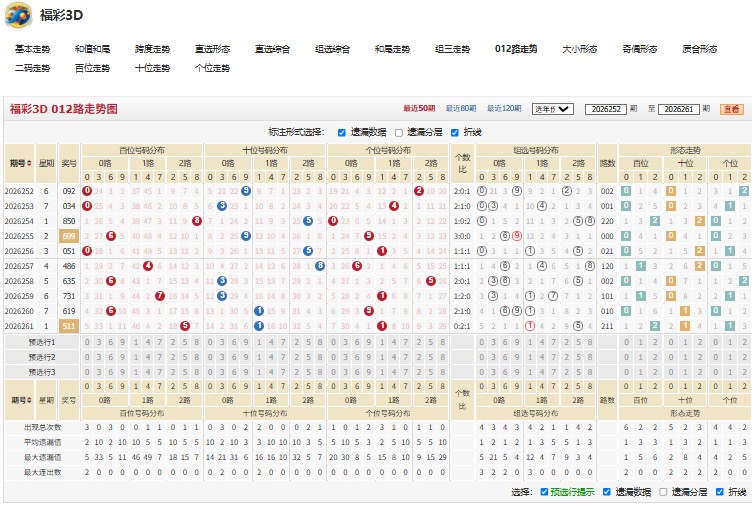Select the 预选行2 row label

pyautogui.click(x=42, y=357)
